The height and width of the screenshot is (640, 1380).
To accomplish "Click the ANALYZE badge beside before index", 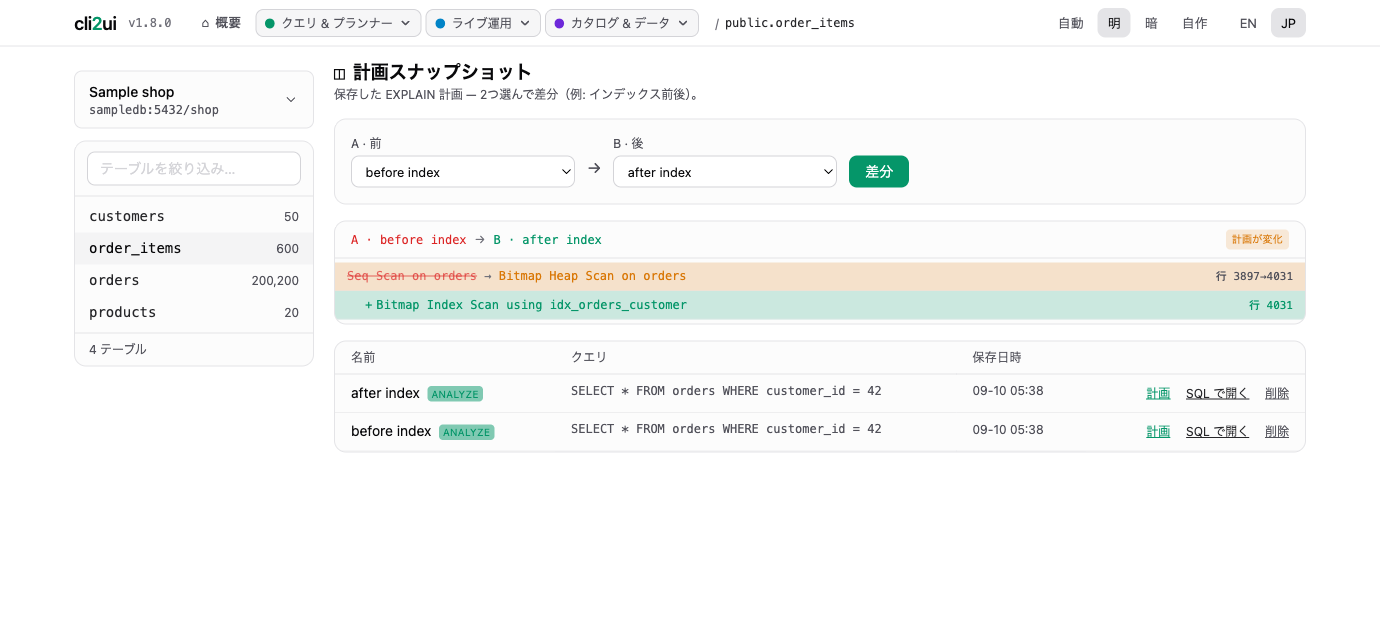I will point(467,432).
